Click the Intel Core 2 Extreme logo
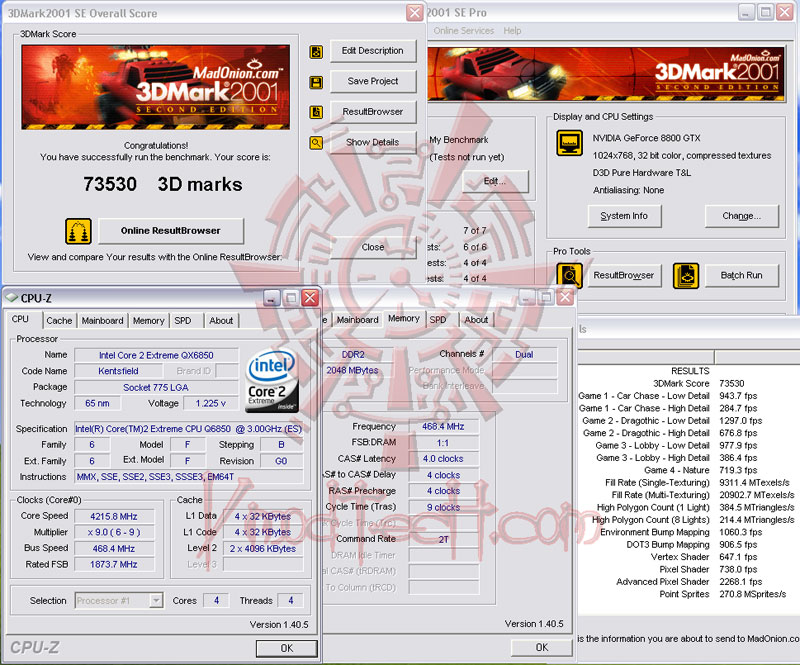The height and width of the screenshot is (665, 800). 272,381
